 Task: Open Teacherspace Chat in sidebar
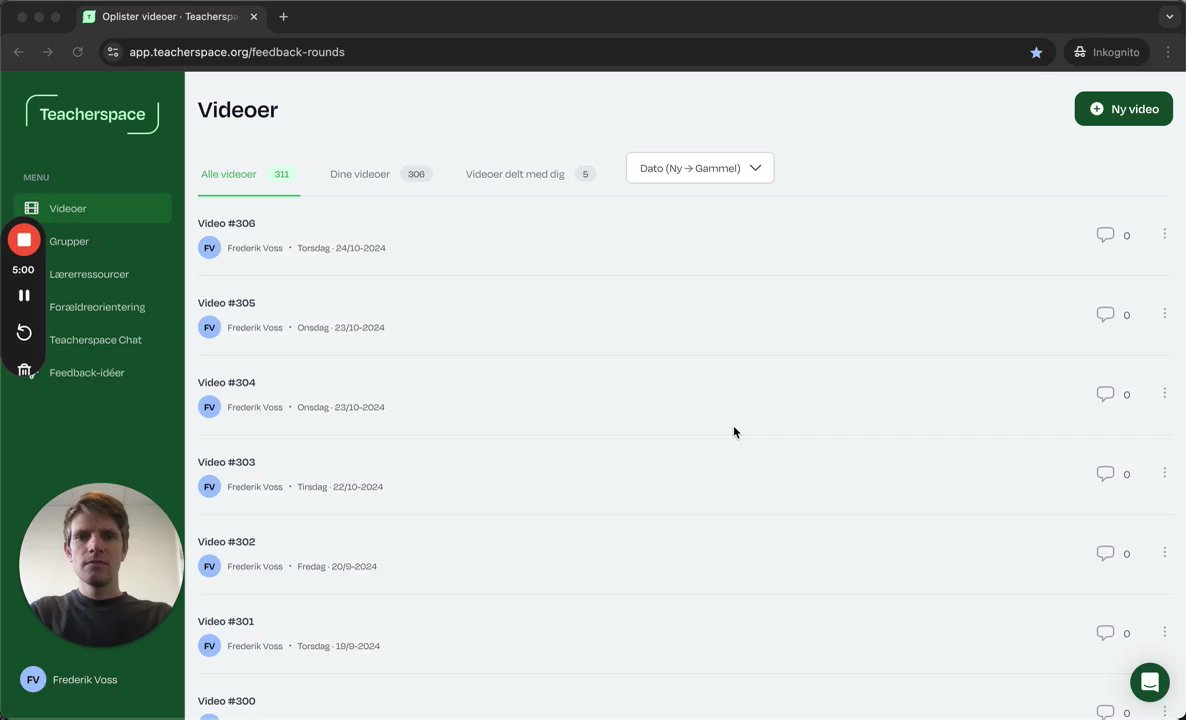click(95, 340)
